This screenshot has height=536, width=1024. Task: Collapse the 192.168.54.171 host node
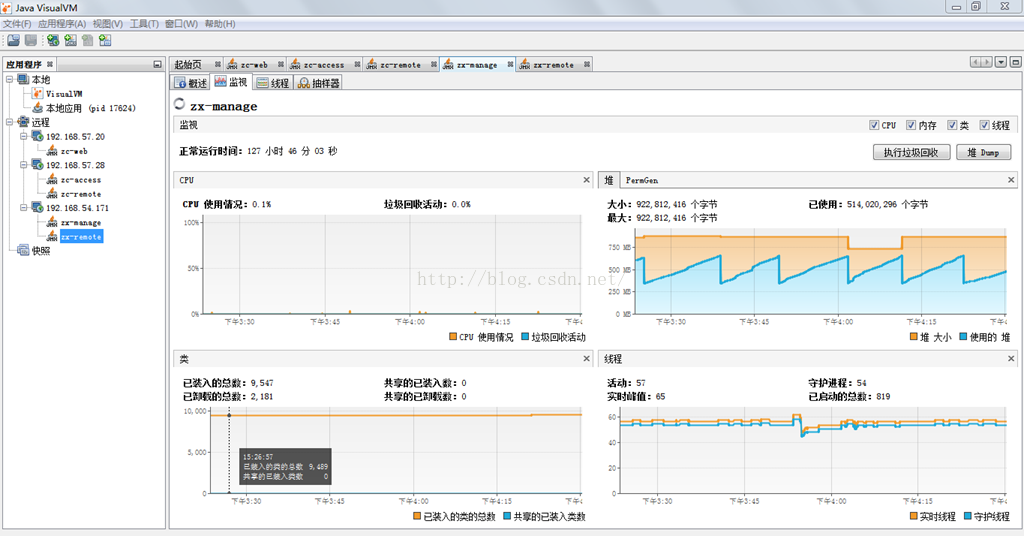pos(24,208)
